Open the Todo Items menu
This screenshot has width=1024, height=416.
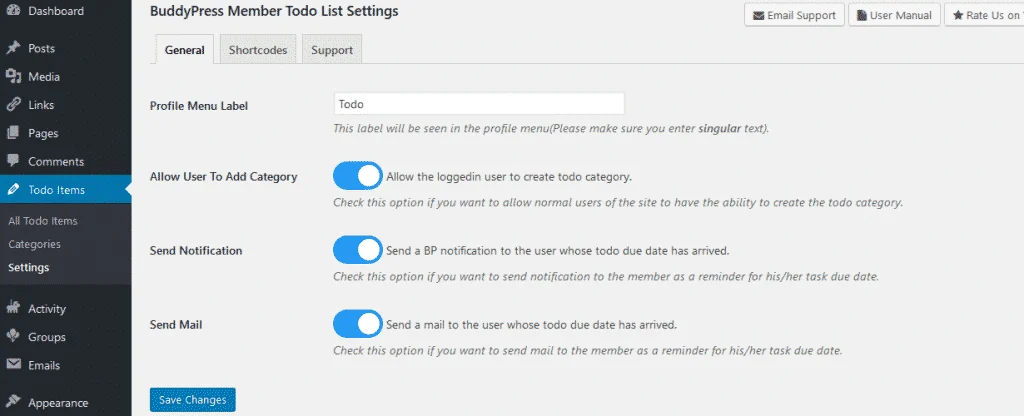(65, 190)
